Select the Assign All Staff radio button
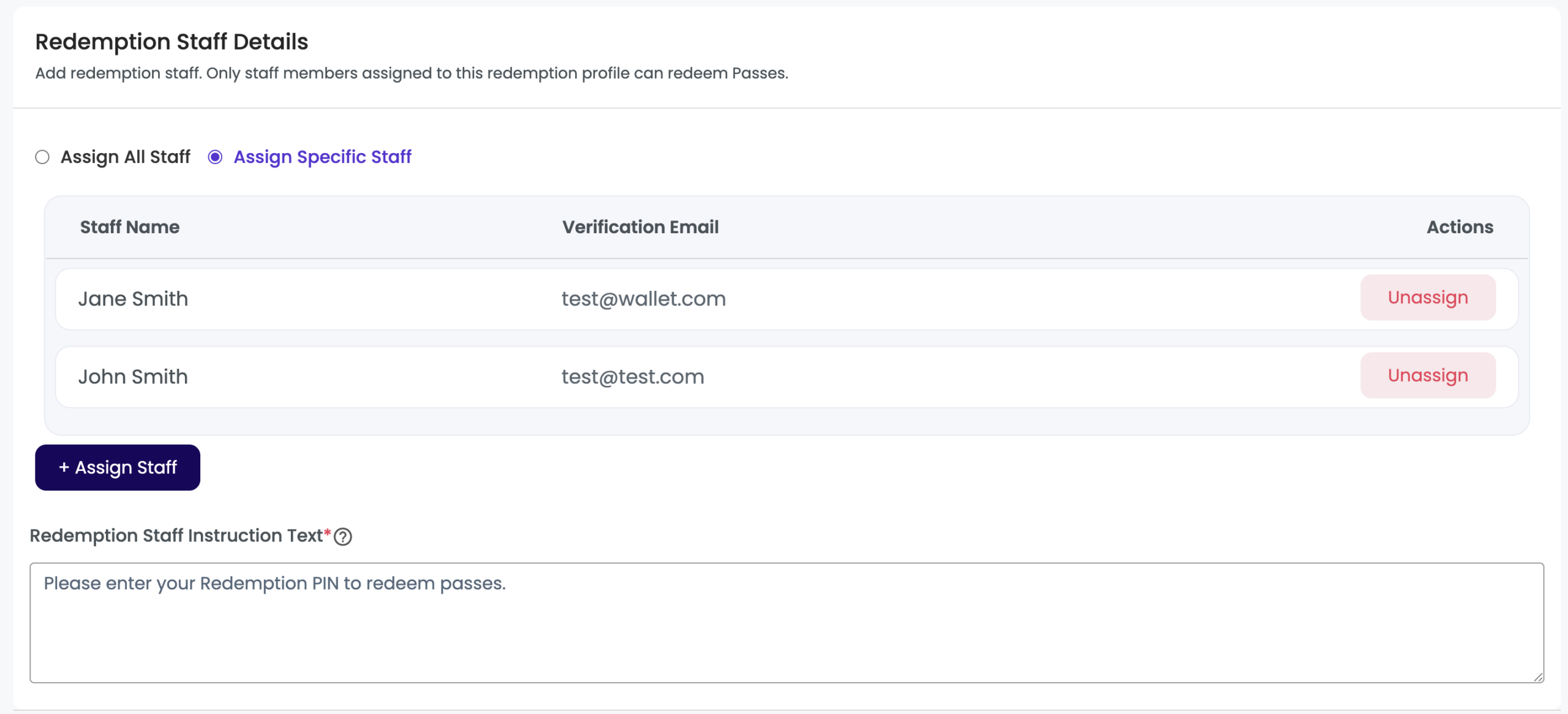This screenshot has width=1568, height=714. click(x=42, y=157)
